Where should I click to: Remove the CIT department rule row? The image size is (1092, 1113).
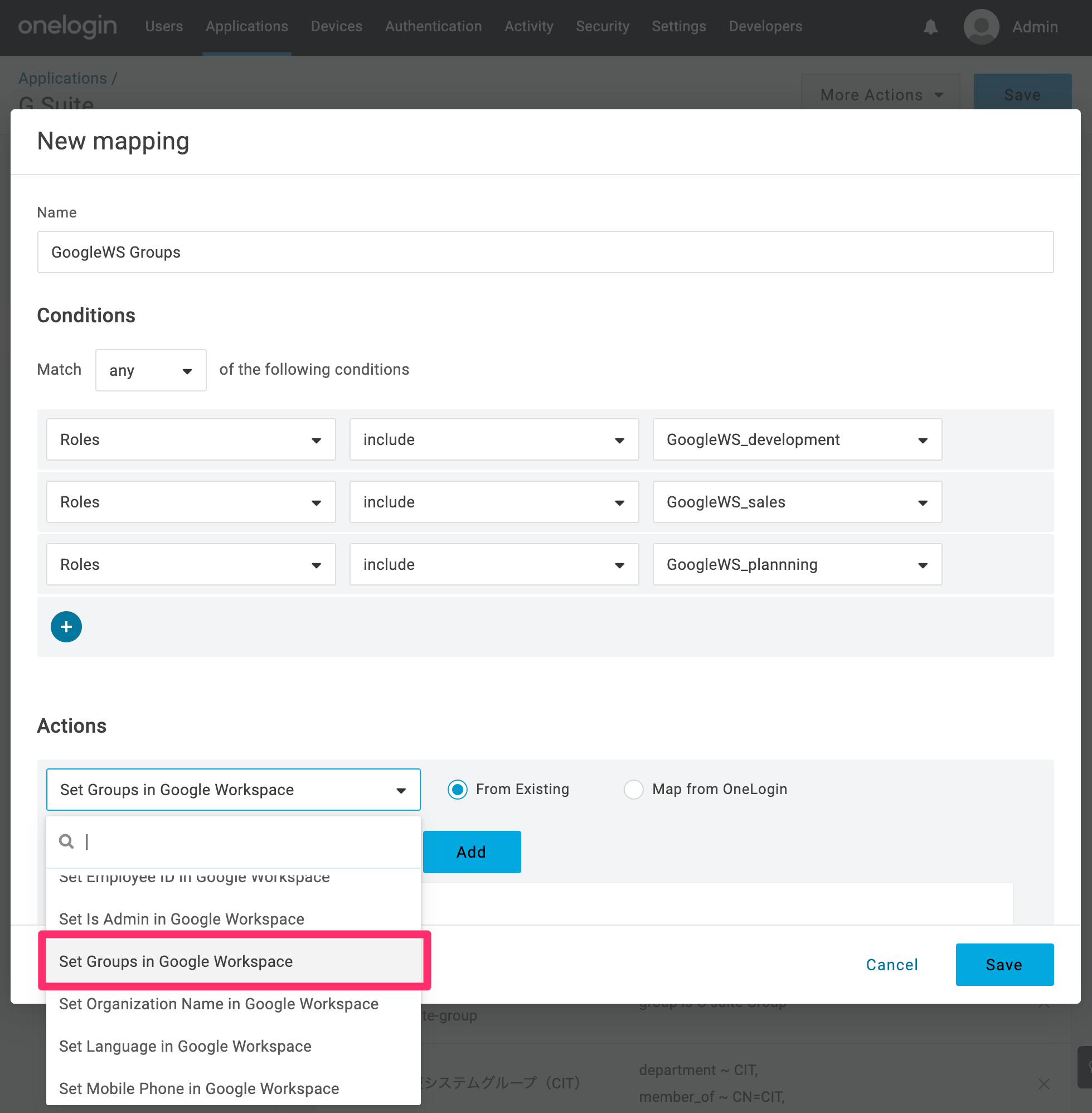point(1044,1083)
